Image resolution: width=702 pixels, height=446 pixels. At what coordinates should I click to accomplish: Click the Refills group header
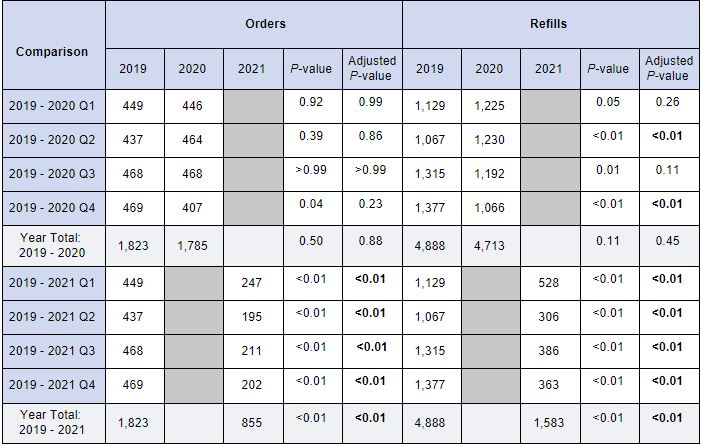coord(549,24)
